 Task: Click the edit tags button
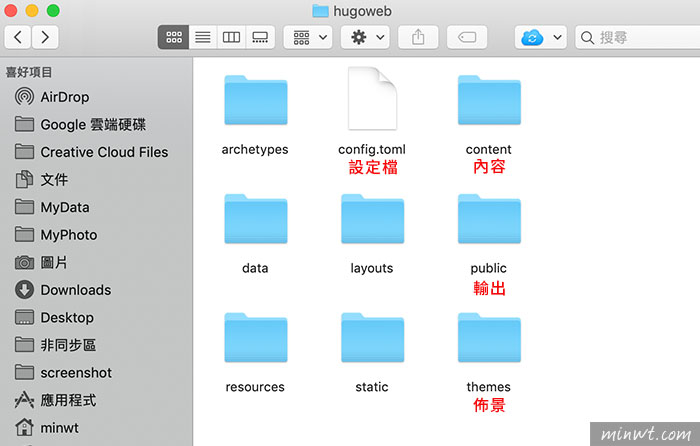tap(467, 37)
